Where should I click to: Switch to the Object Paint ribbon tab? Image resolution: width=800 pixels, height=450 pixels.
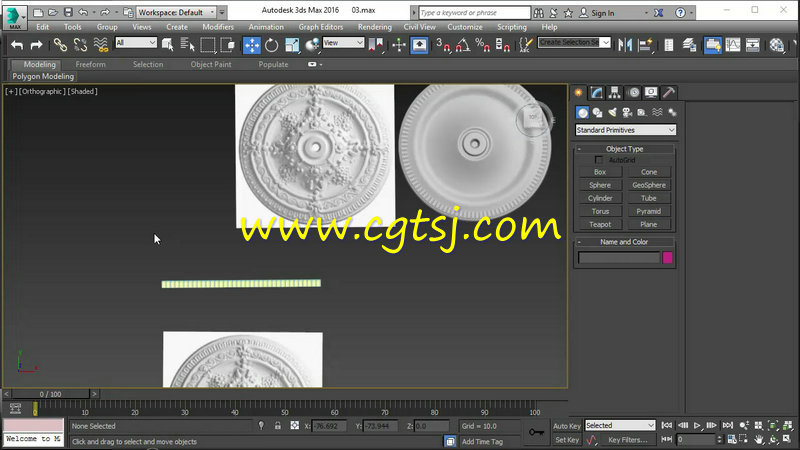click(x=211, y=64)
